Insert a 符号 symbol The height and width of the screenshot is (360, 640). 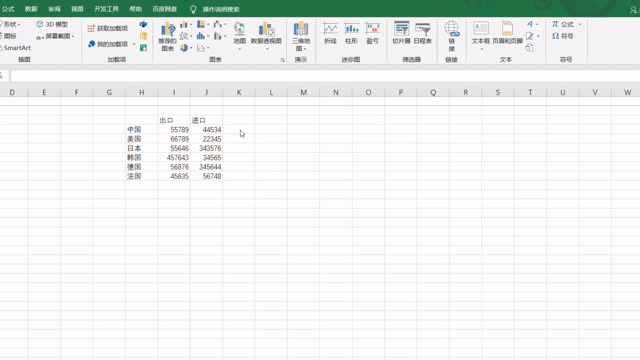point(563,36)
